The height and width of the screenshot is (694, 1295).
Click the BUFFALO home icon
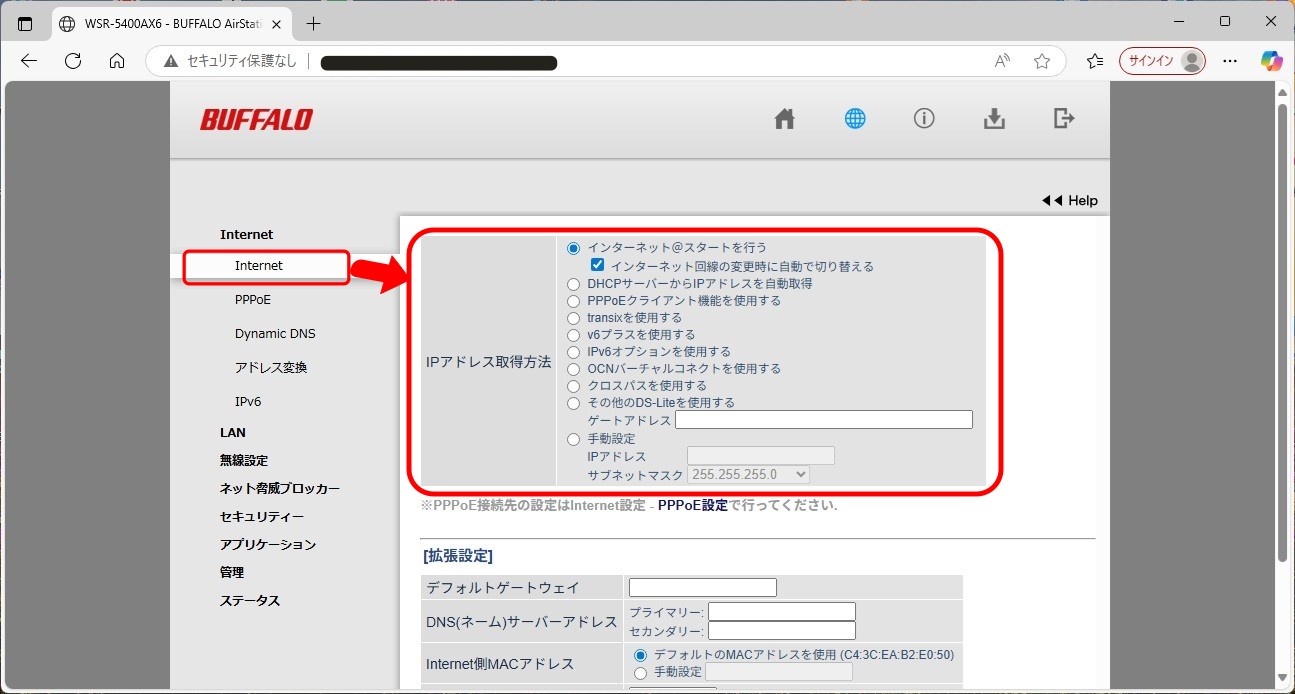[784, 119]
